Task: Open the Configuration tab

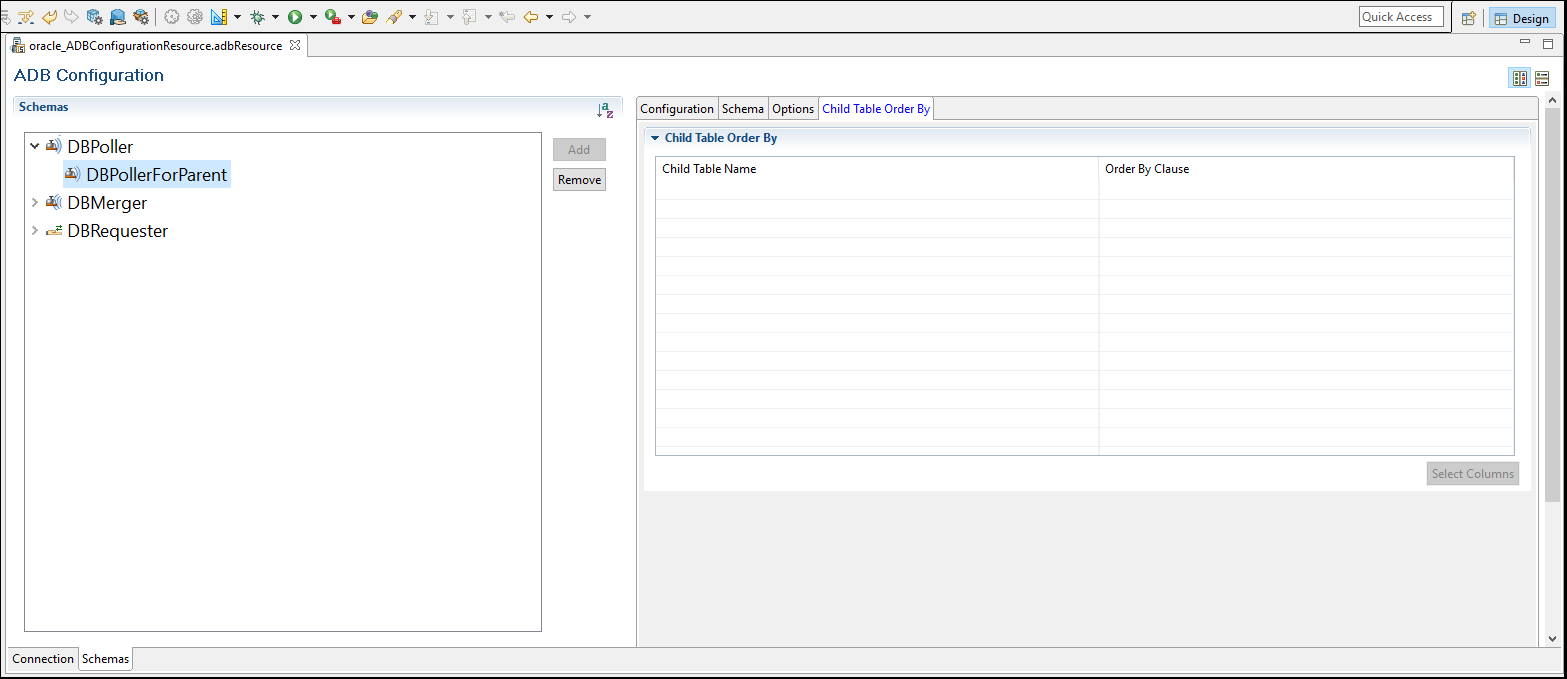Action: 677,109
